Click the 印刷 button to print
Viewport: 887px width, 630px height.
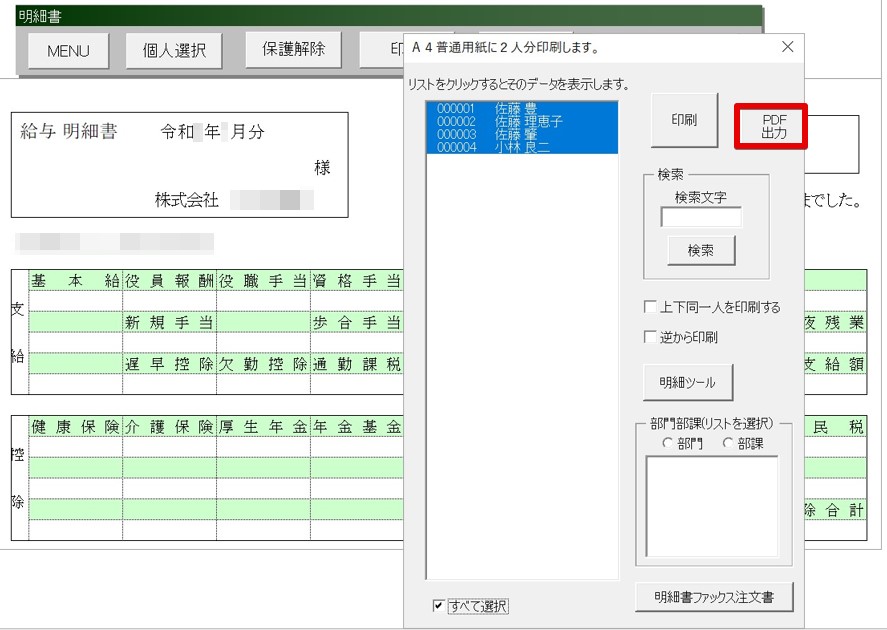click(x=685, y=120)
